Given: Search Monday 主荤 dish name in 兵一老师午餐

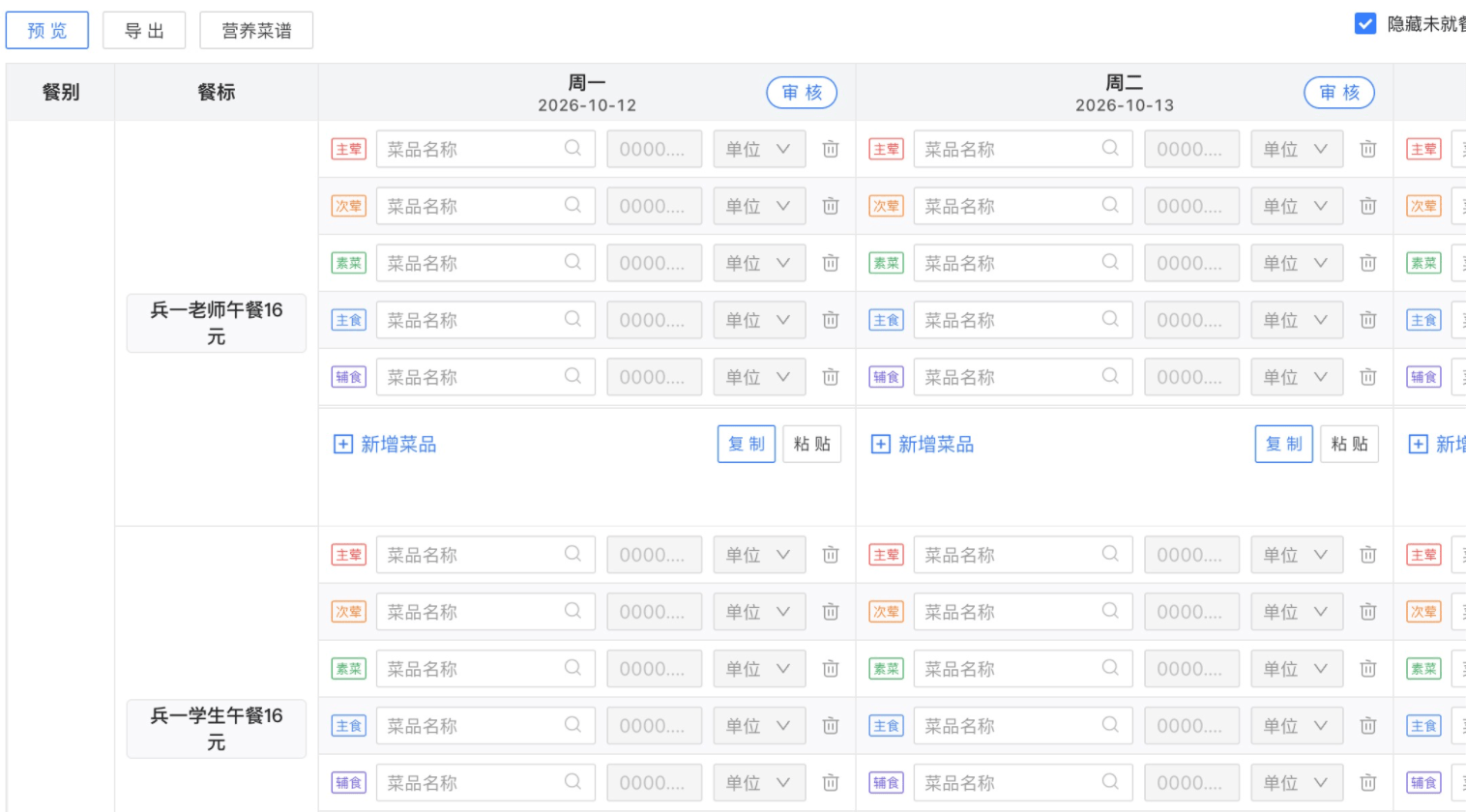Looking at the screenshot, I should coord(573,149).
